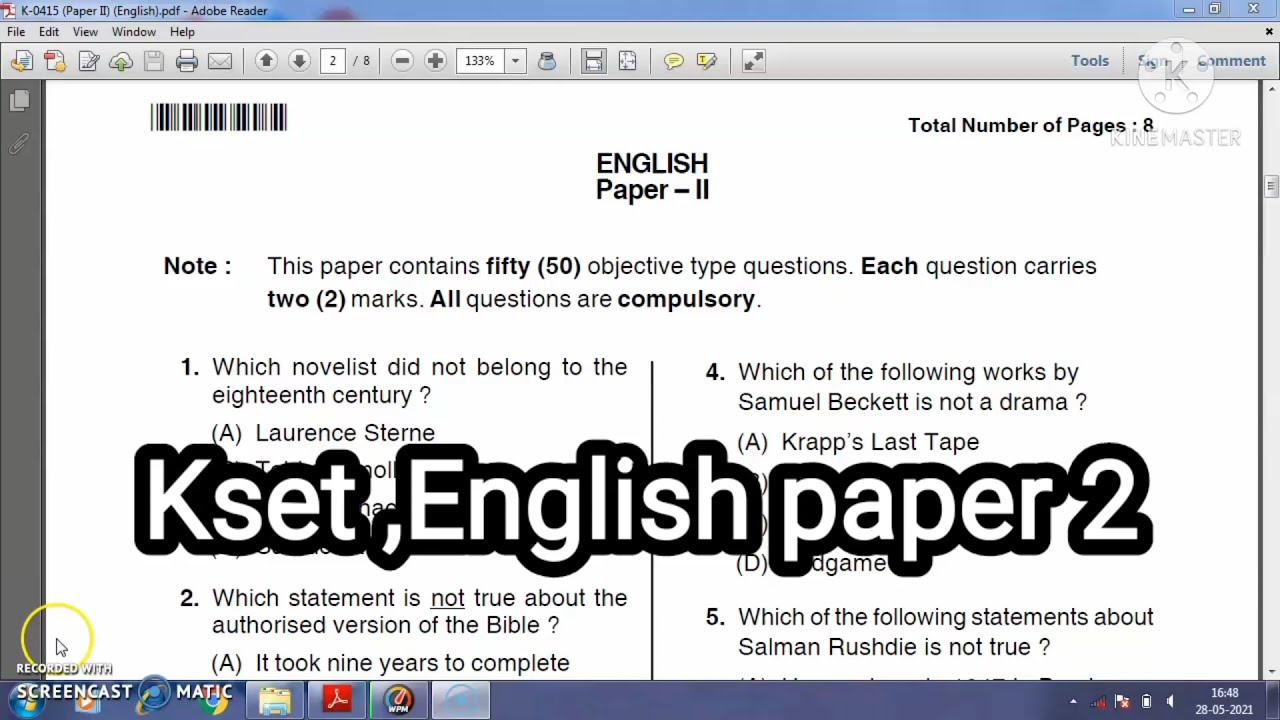Open the File menu
The image size is (1280, 720).
click(x=16, y=32)
